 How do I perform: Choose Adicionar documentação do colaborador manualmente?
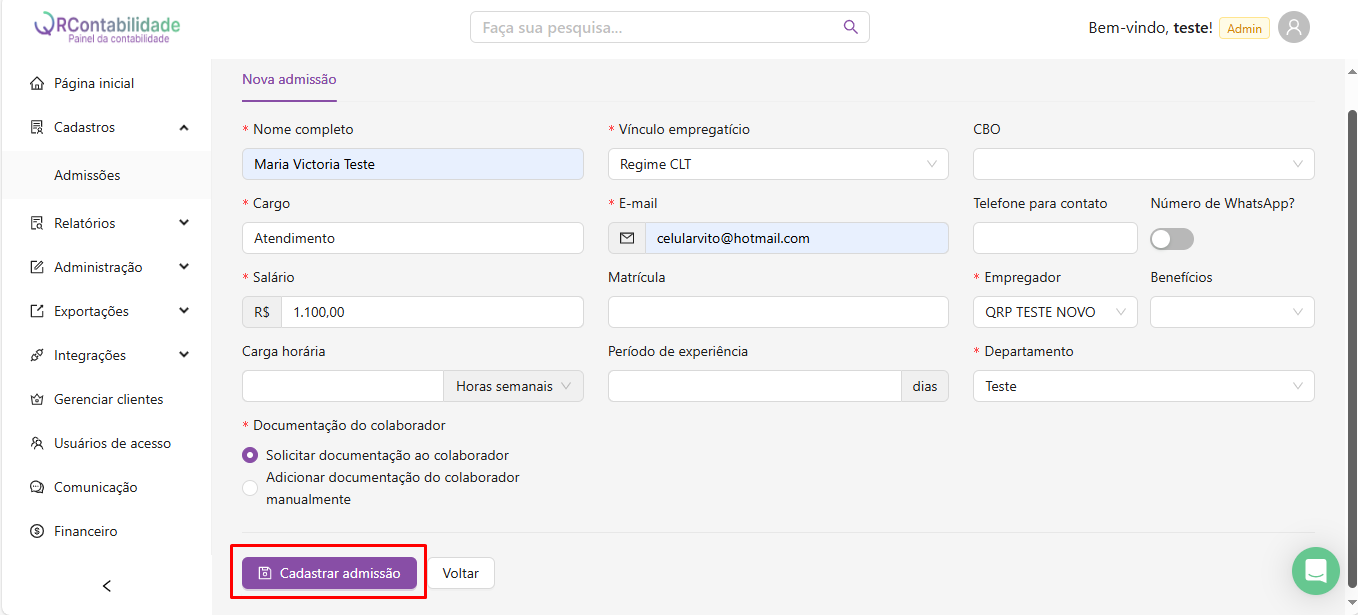tap(250, 488)
